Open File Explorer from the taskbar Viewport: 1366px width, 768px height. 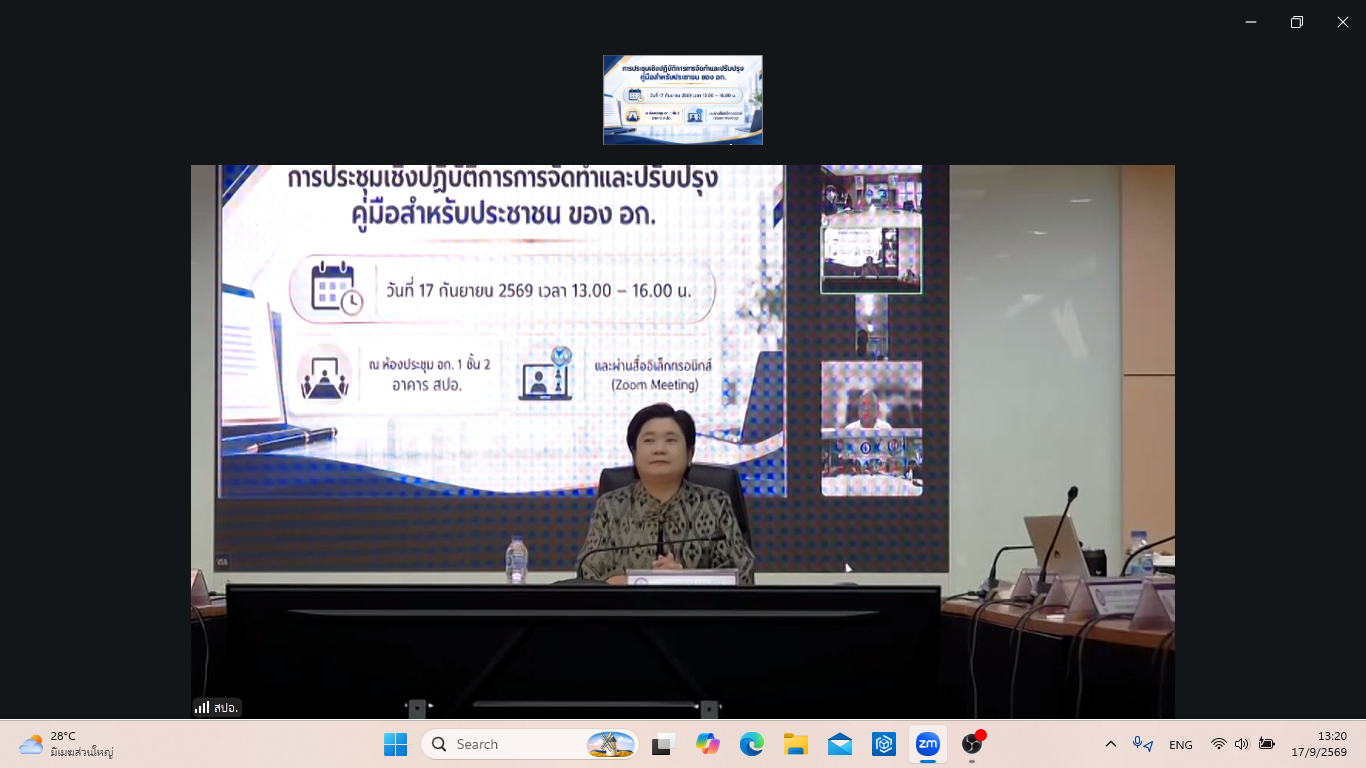[x=796, y=744]
